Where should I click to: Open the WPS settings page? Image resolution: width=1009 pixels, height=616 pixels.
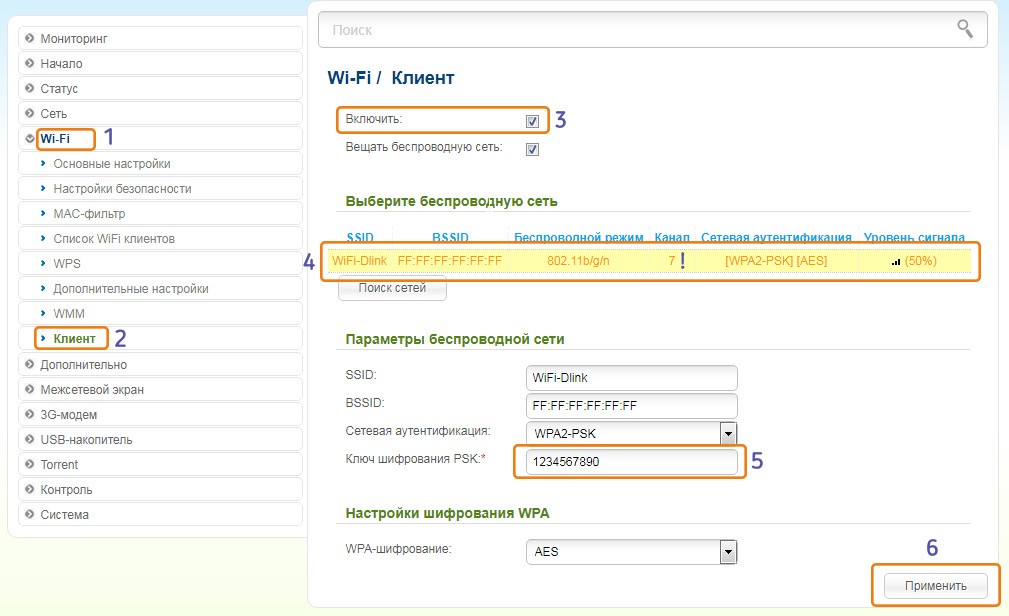tap(160, 263)
